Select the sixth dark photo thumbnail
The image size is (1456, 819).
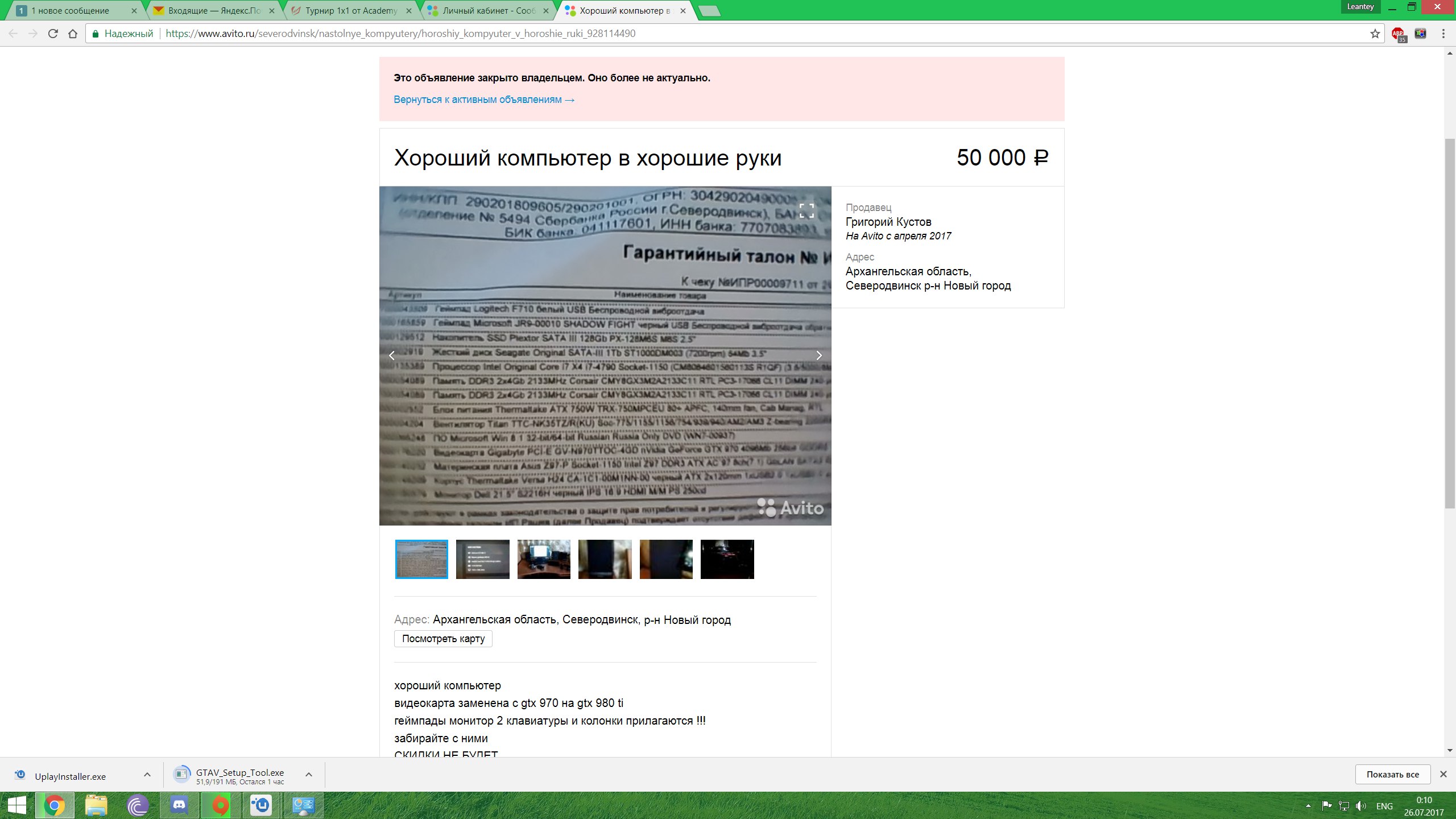pyautogui.click(x=727, y=559)
